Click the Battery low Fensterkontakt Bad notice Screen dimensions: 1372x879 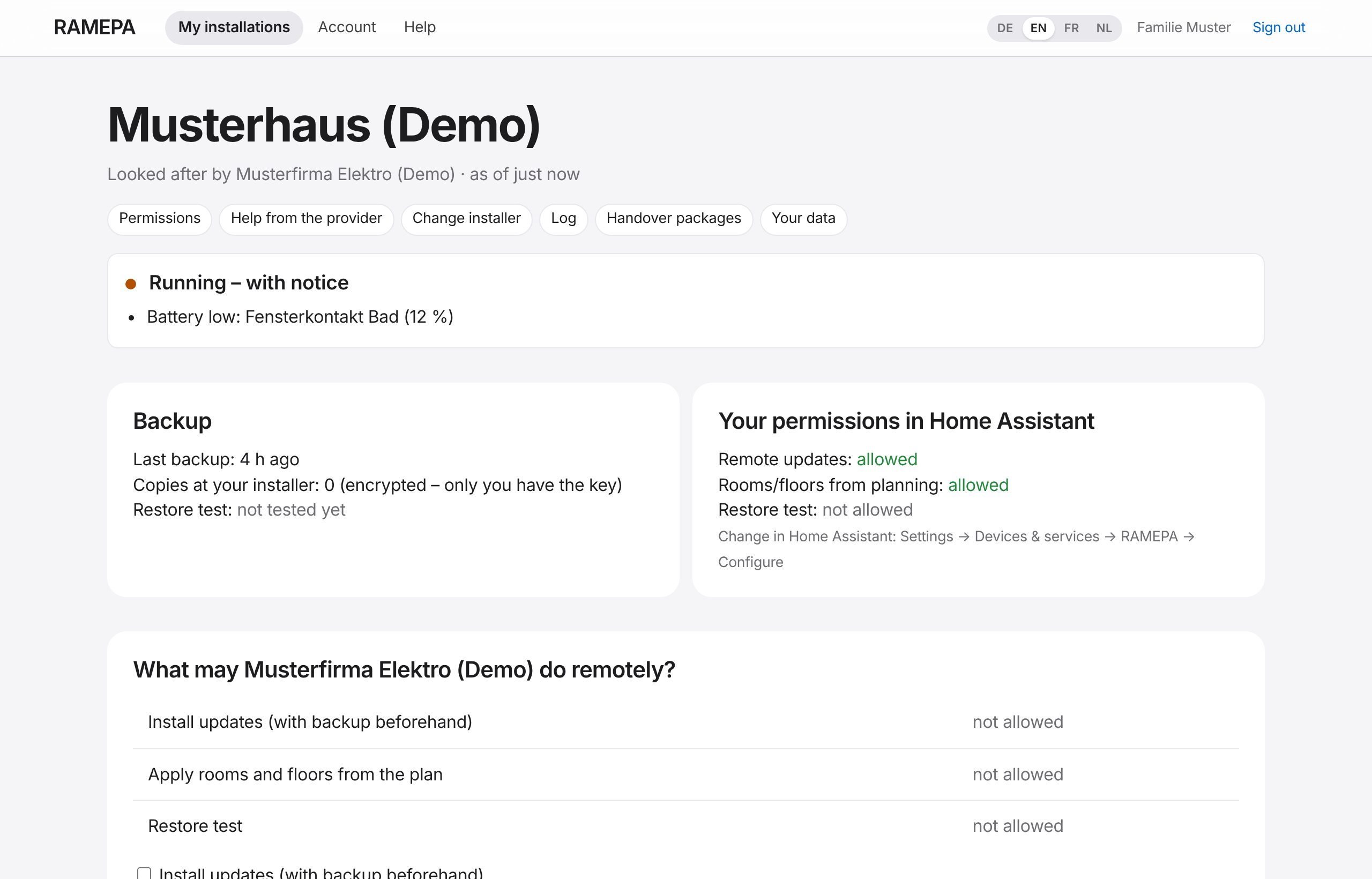[x=300, y=317]
